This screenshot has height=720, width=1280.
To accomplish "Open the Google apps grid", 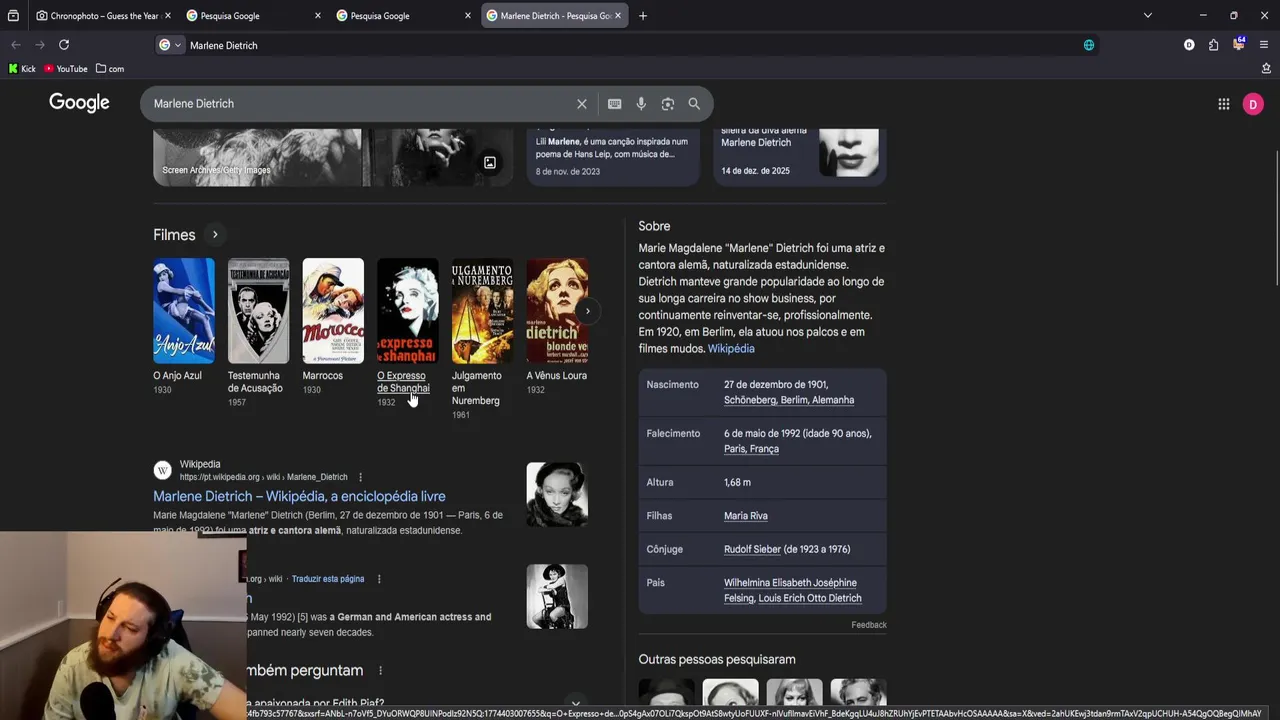I will [x=1223, y=104].
